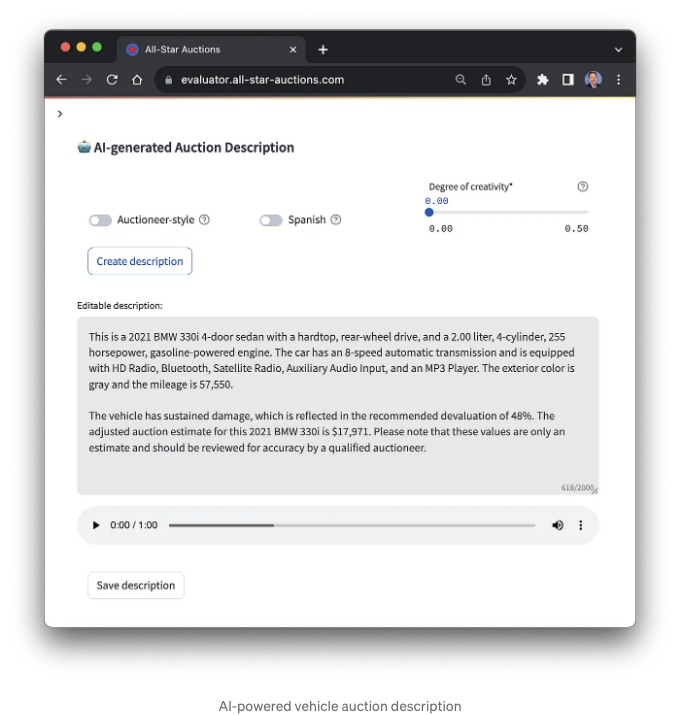The image size is (680, 715).
Task: Open the browser home page icon
Action: click(137, 80)
